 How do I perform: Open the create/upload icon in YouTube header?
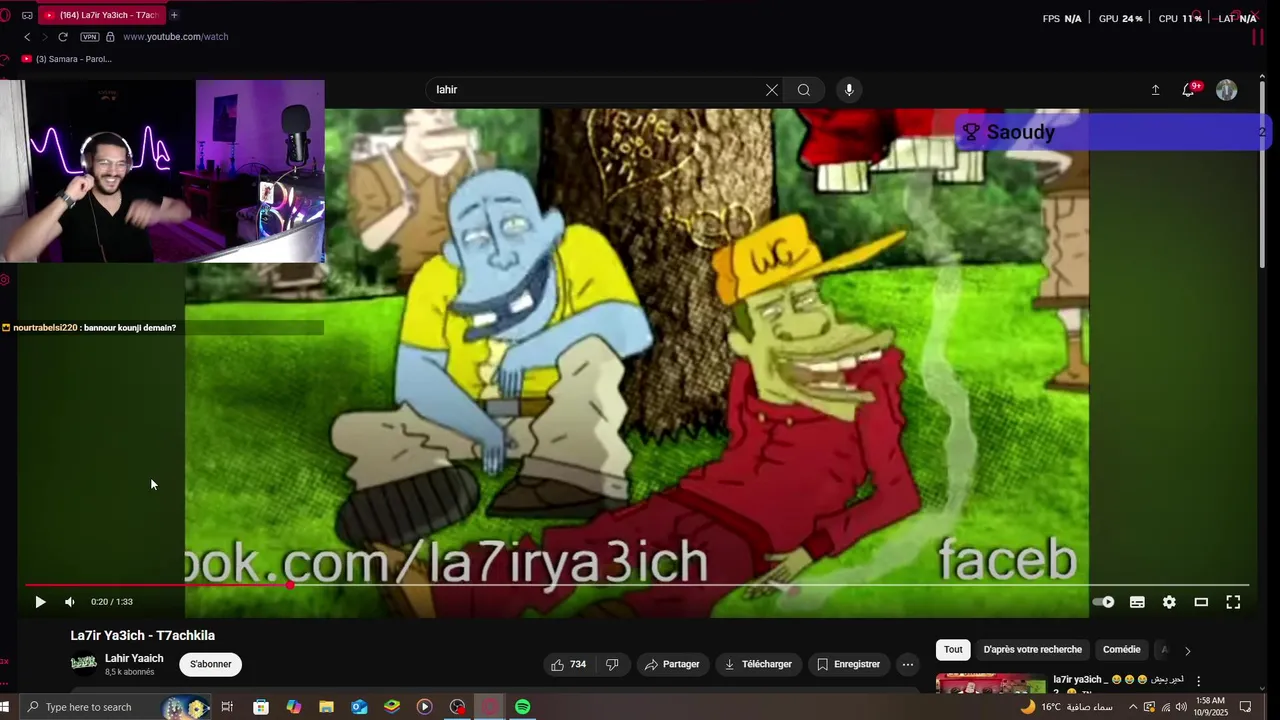(1155, 90)
